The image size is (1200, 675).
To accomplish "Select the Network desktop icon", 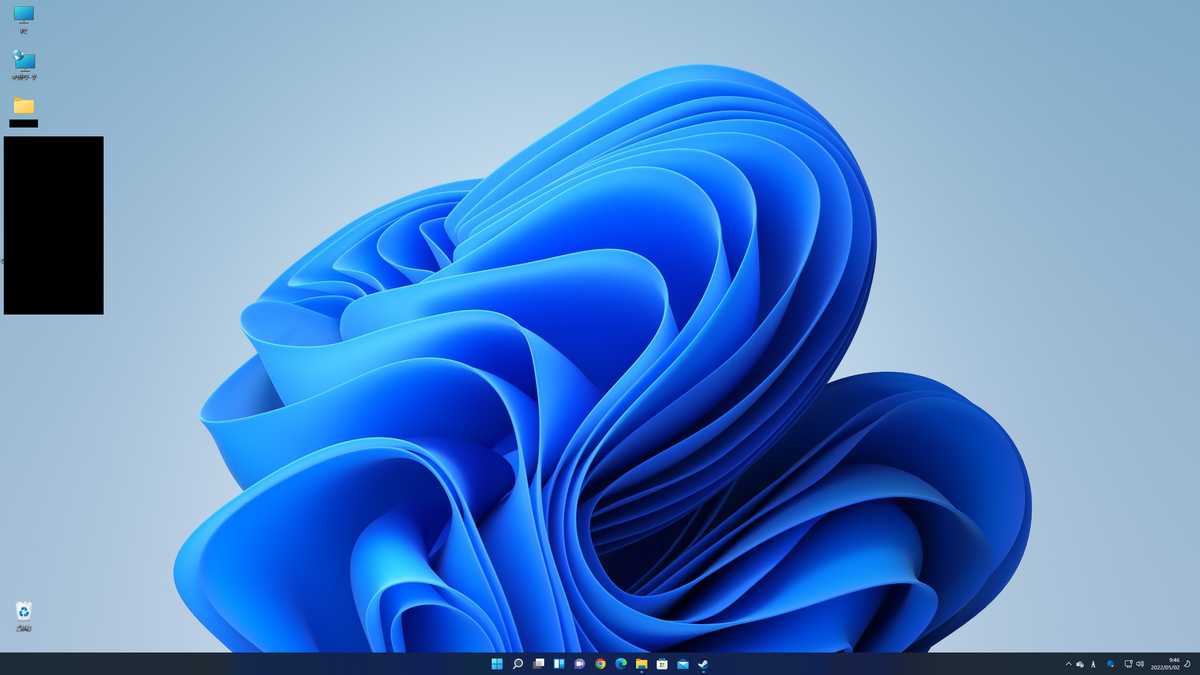I will pos(24,65).
